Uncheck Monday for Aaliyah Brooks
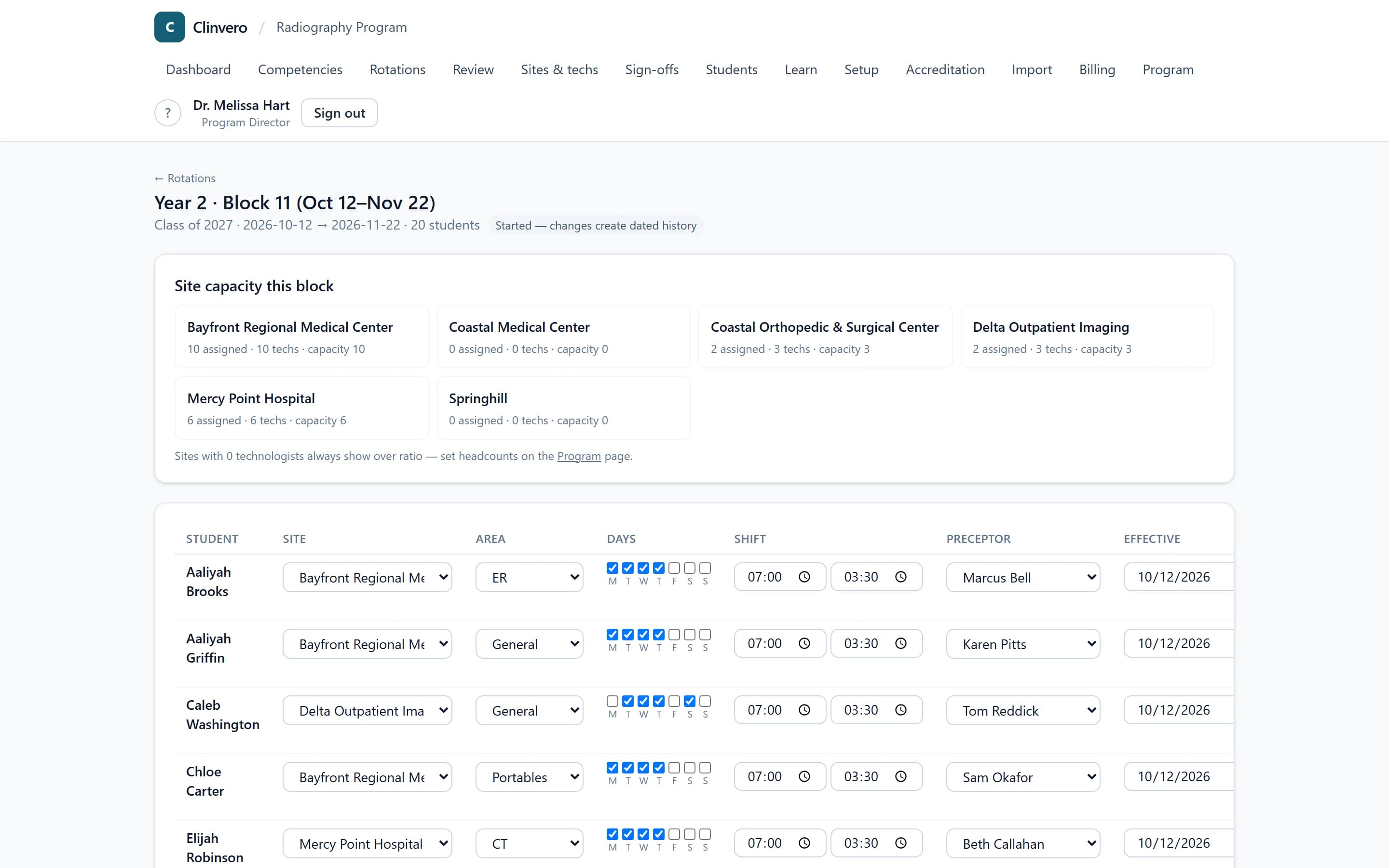The image size is (1389, 868). point(613,568)
